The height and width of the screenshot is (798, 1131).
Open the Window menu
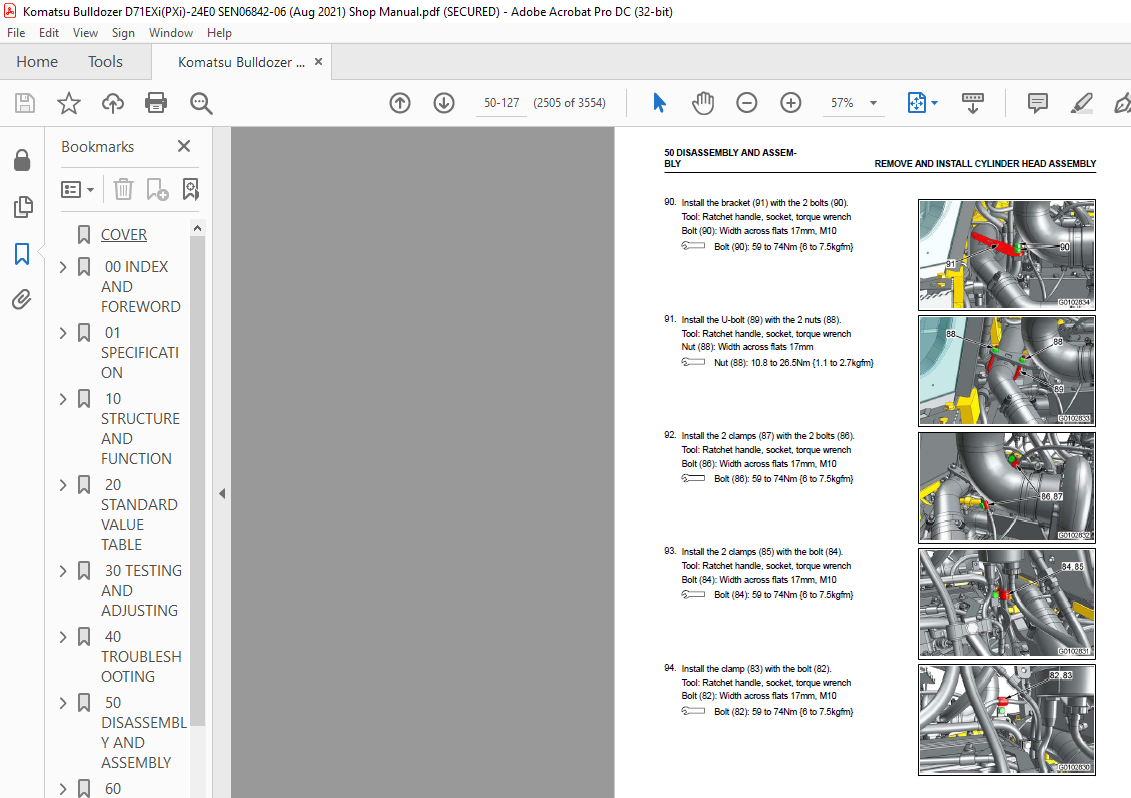pyautogui.click(x=171, y=33)
